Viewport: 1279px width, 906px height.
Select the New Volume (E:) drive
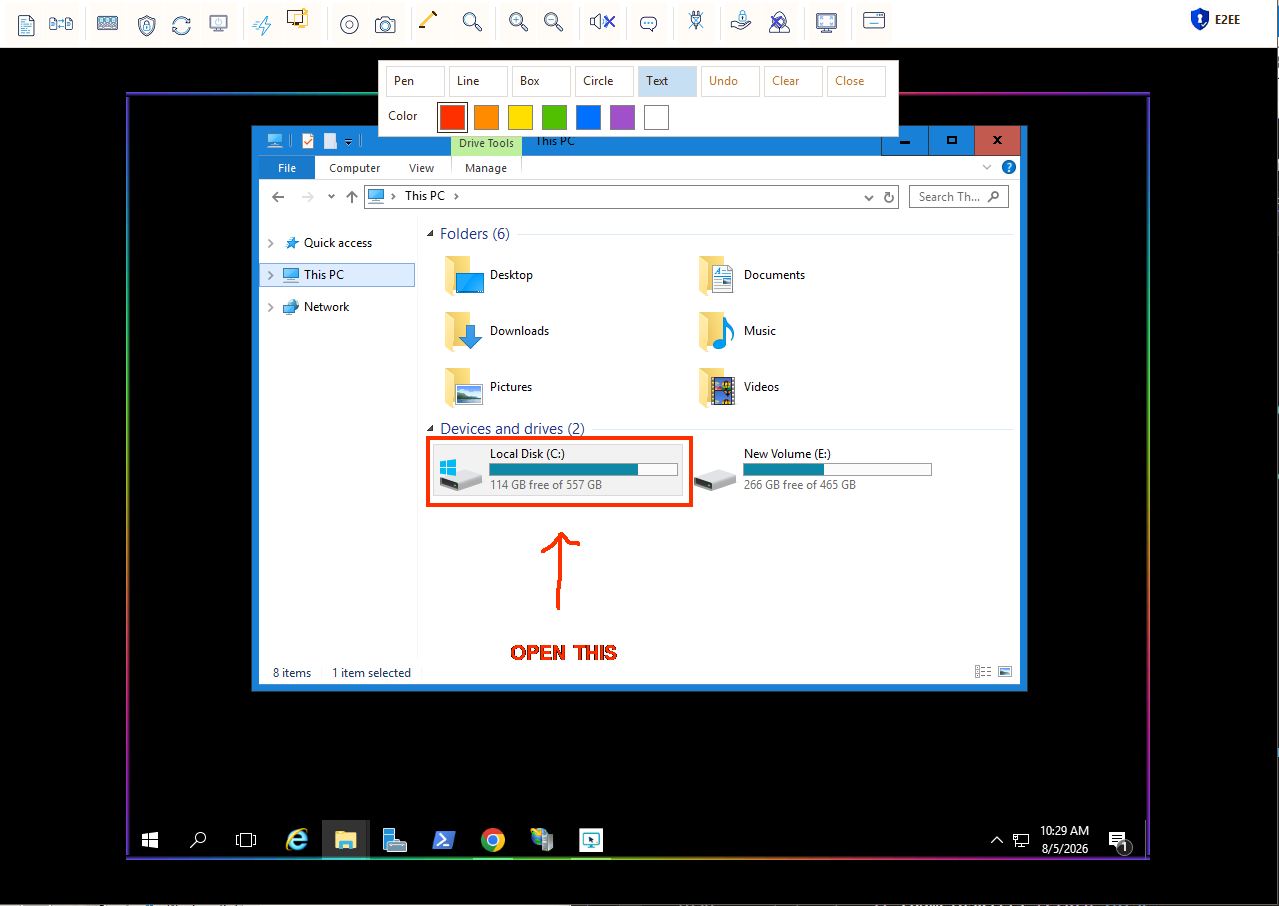tap(813, 469)
